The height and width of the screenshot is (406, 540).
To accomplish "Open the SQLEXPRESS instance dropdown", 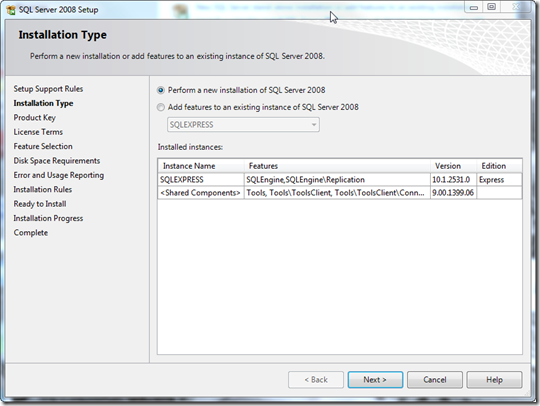I will click(243, 125).
